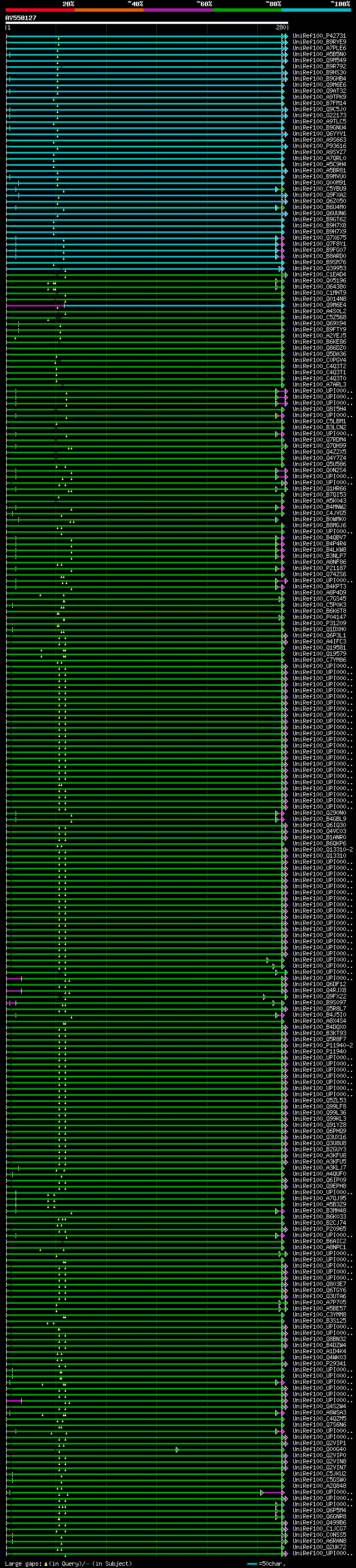The width and height of the screenshot is (356, 1568).
Task: Select hit label UniRef100_O22173
Action: (319, 115)
